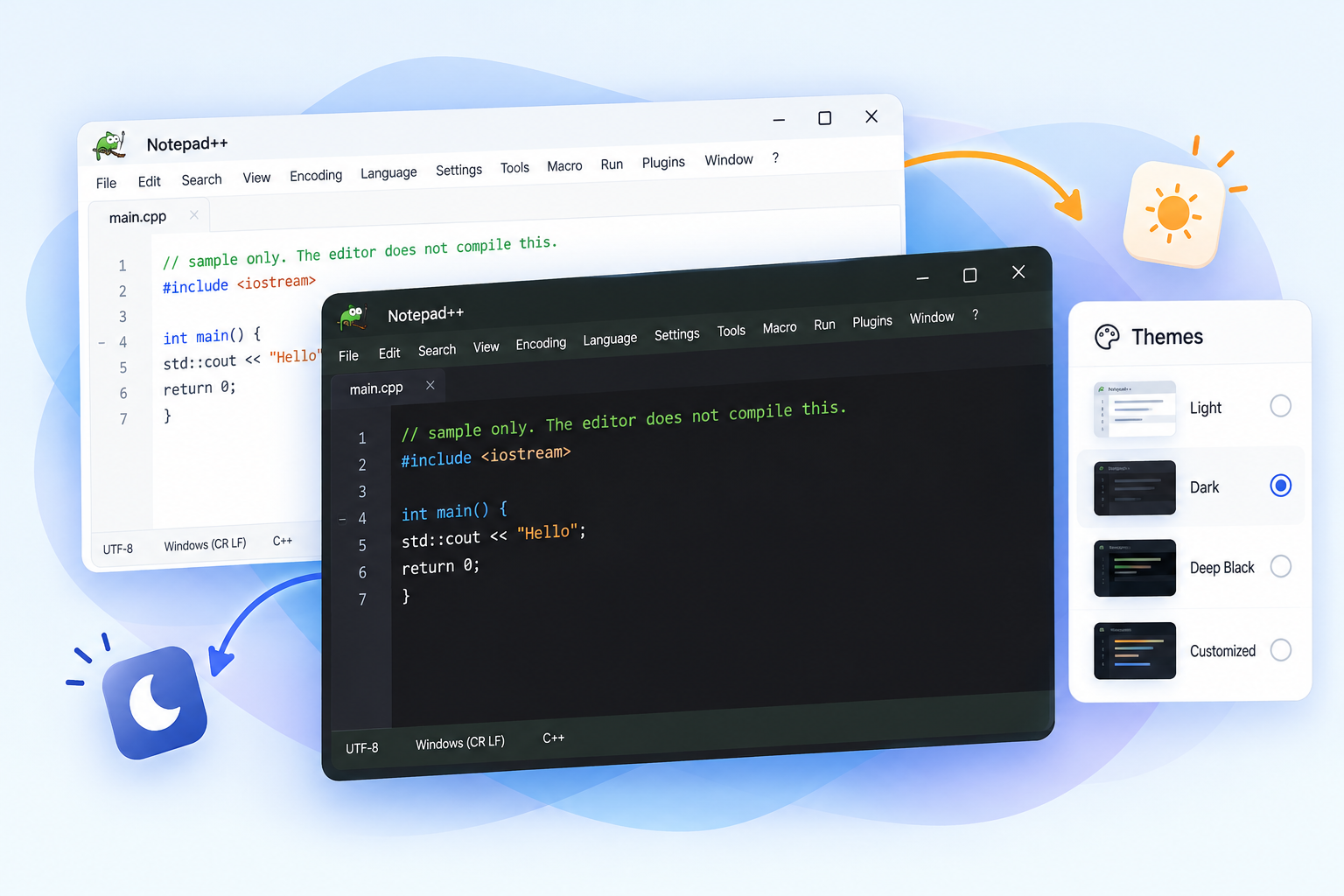This screenshot has height=896, width=1344.
Task: Open the Encoding menu in the light window
Action: (x=316, y=176)
